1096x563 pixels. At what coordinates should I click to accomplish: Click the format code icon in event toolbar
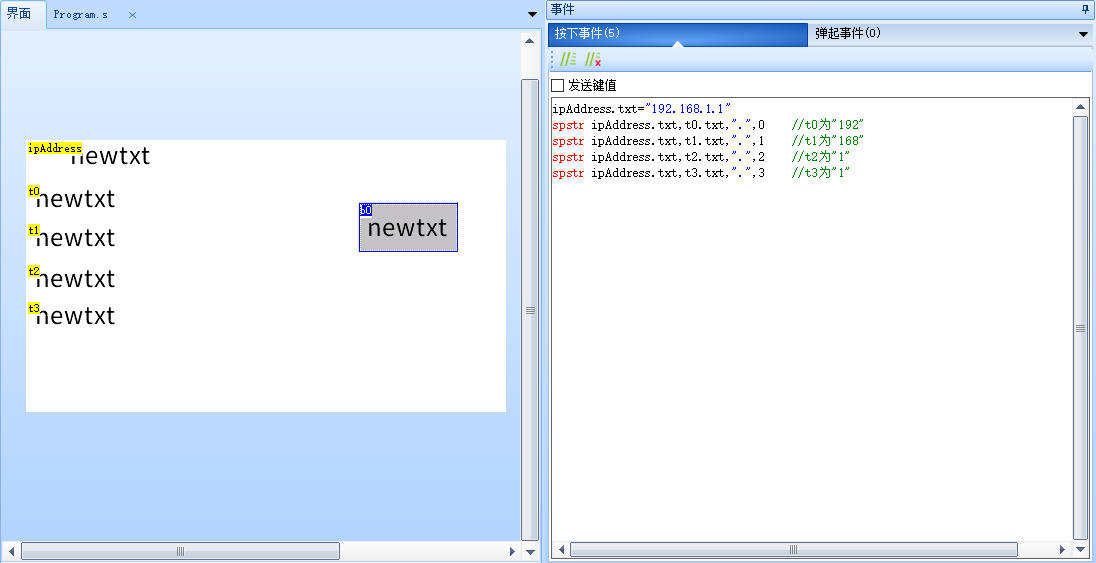[568, 60]
